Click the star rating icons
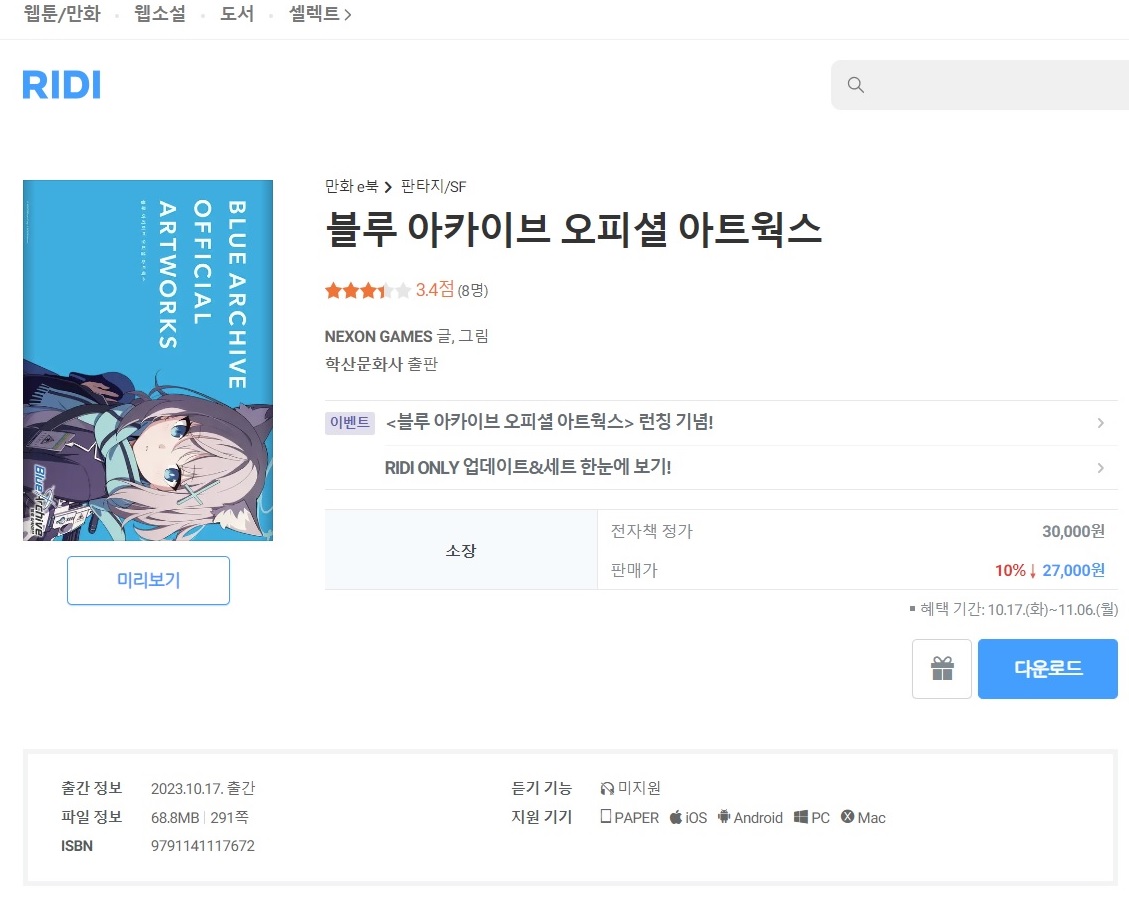Screen dimensions: 1129x904 [x=367, y=290]
